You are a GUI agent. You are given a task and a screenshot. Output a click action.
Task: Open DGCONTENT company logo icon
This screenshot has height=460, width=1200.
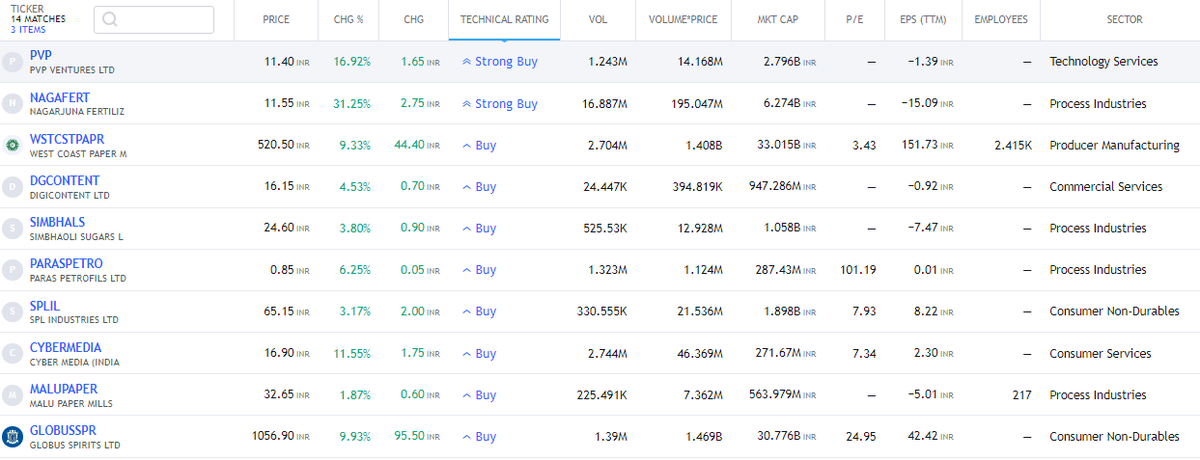coord(12,187)
